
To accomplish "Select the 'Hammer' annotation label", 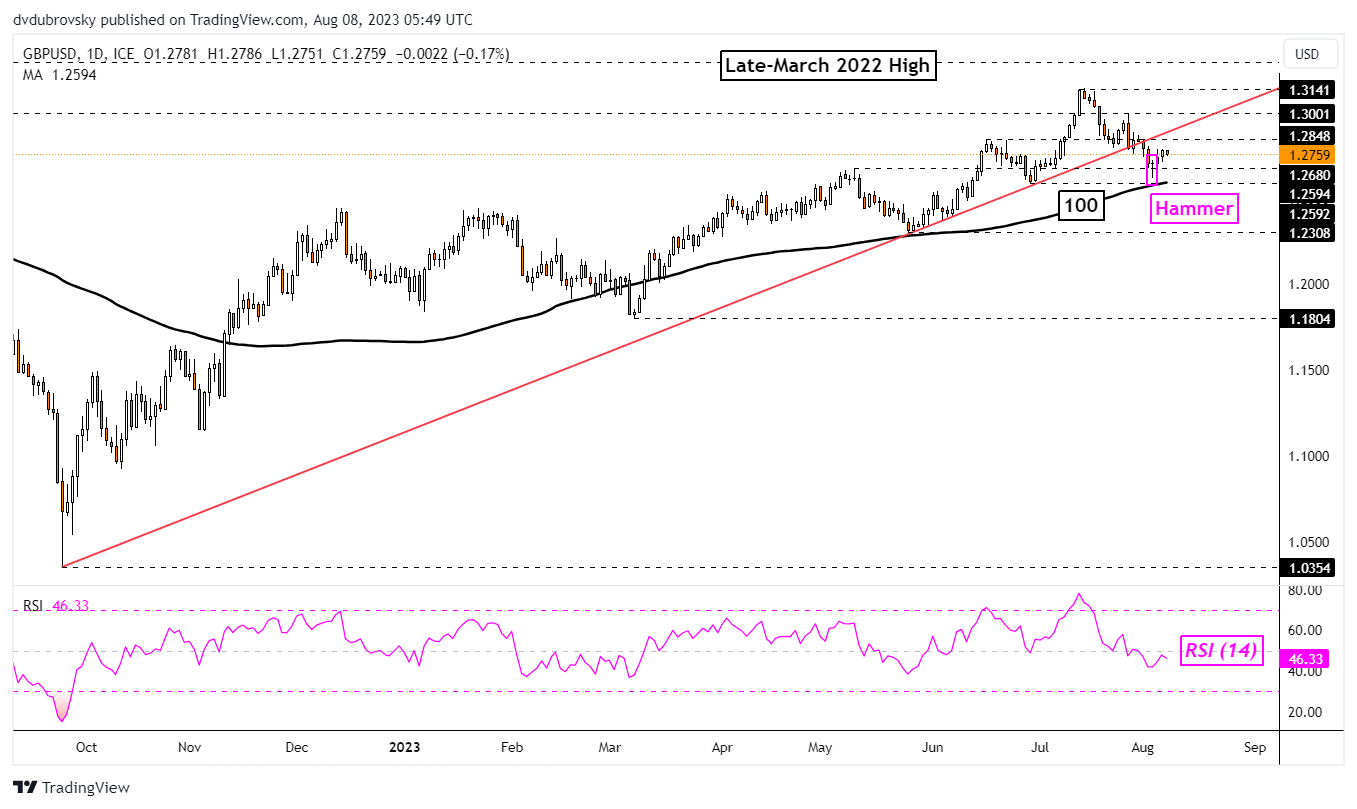I will tap(1195, 208).
